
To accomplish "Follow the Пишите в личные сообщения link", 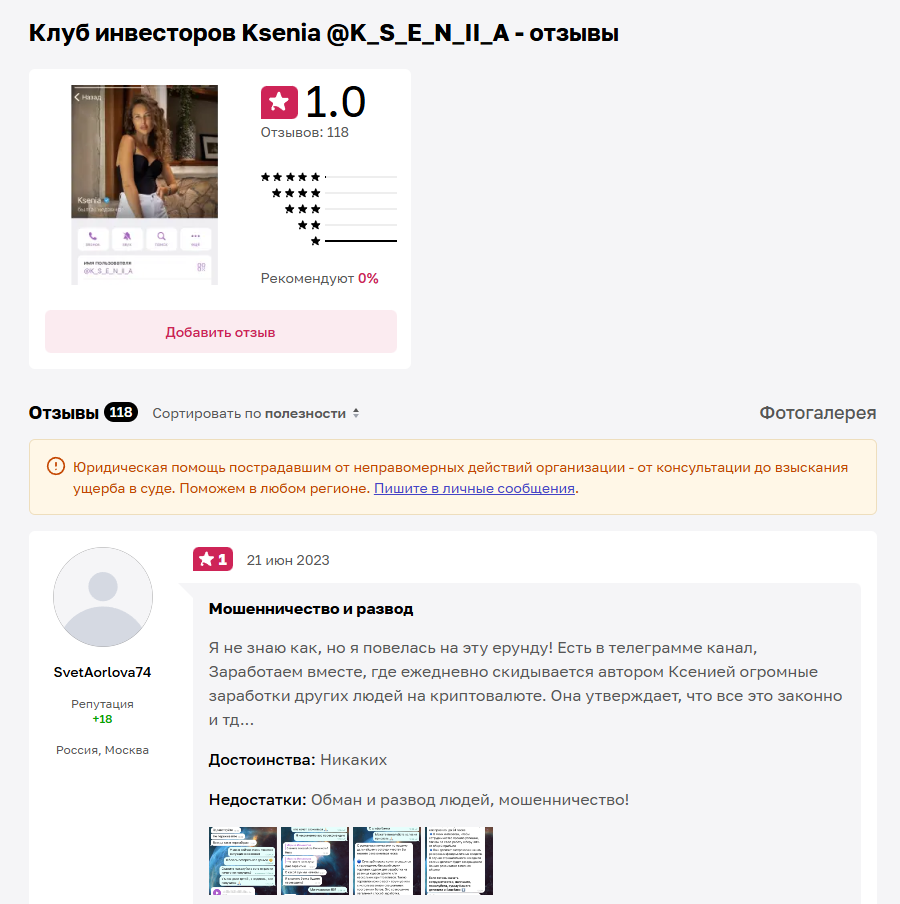I will [x=474, y=488].
